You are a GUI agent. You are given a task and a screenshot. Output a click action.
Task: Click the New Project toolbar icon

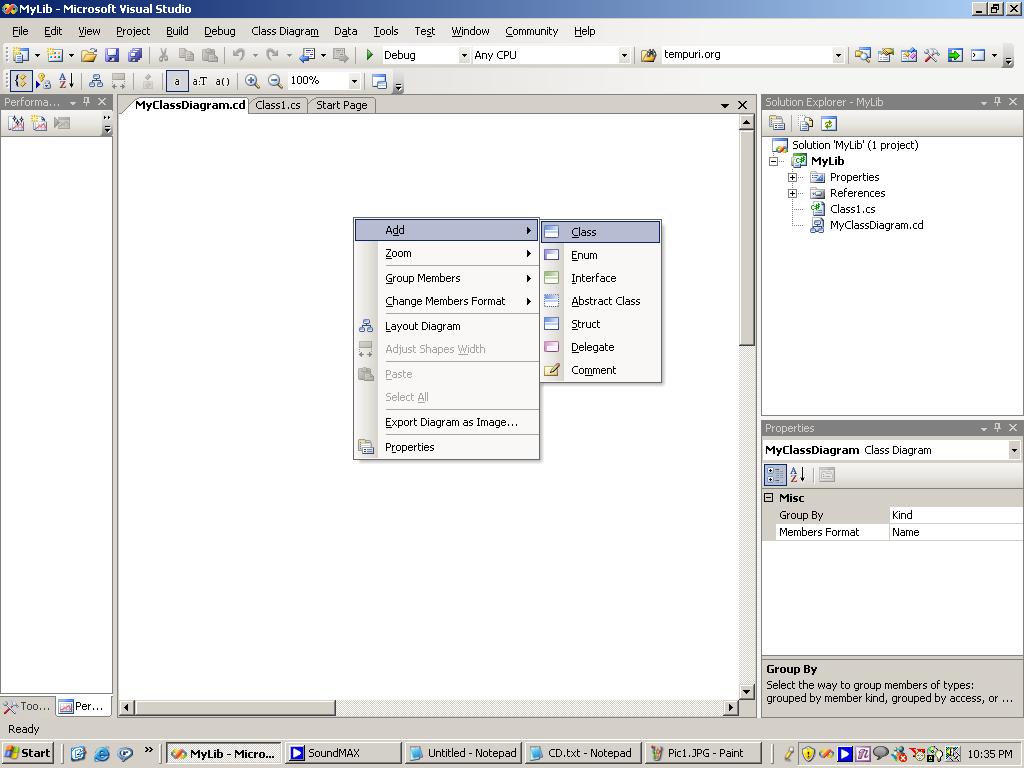point(21,55)
